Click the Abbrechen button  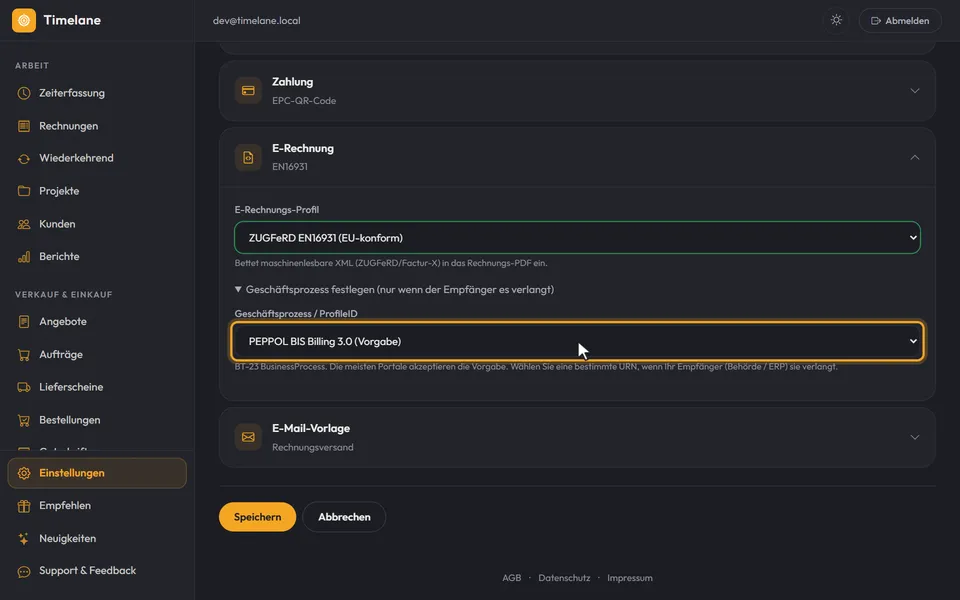344,517
